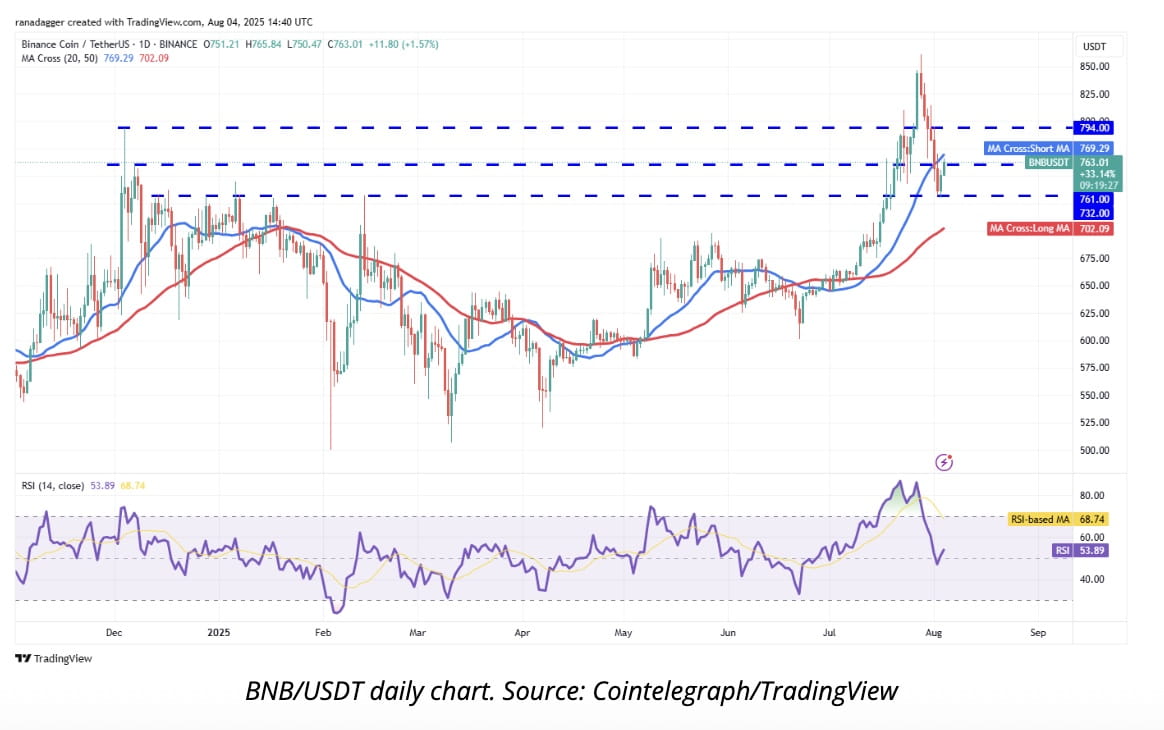Click the 2025 label on time axis

(x=218, y=633)
